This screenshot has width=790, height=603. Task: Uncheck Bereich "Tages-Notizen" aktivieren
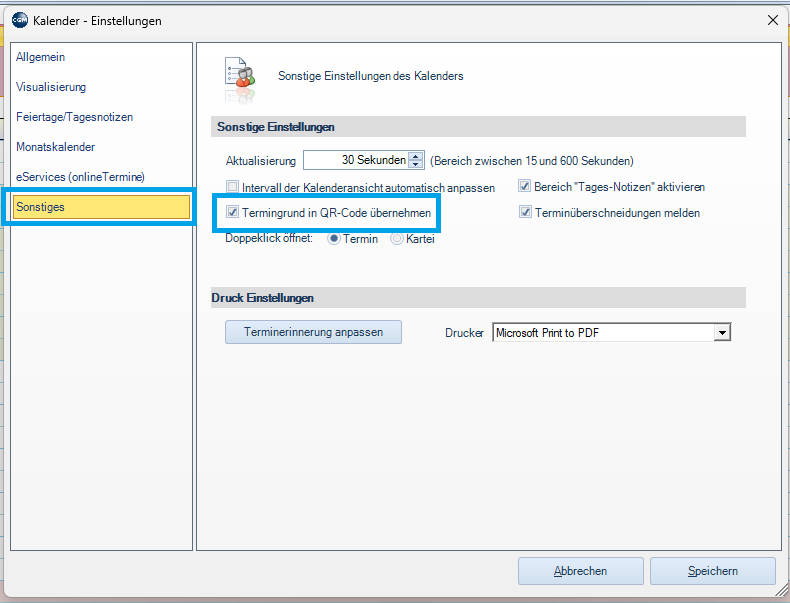[524, 187]
